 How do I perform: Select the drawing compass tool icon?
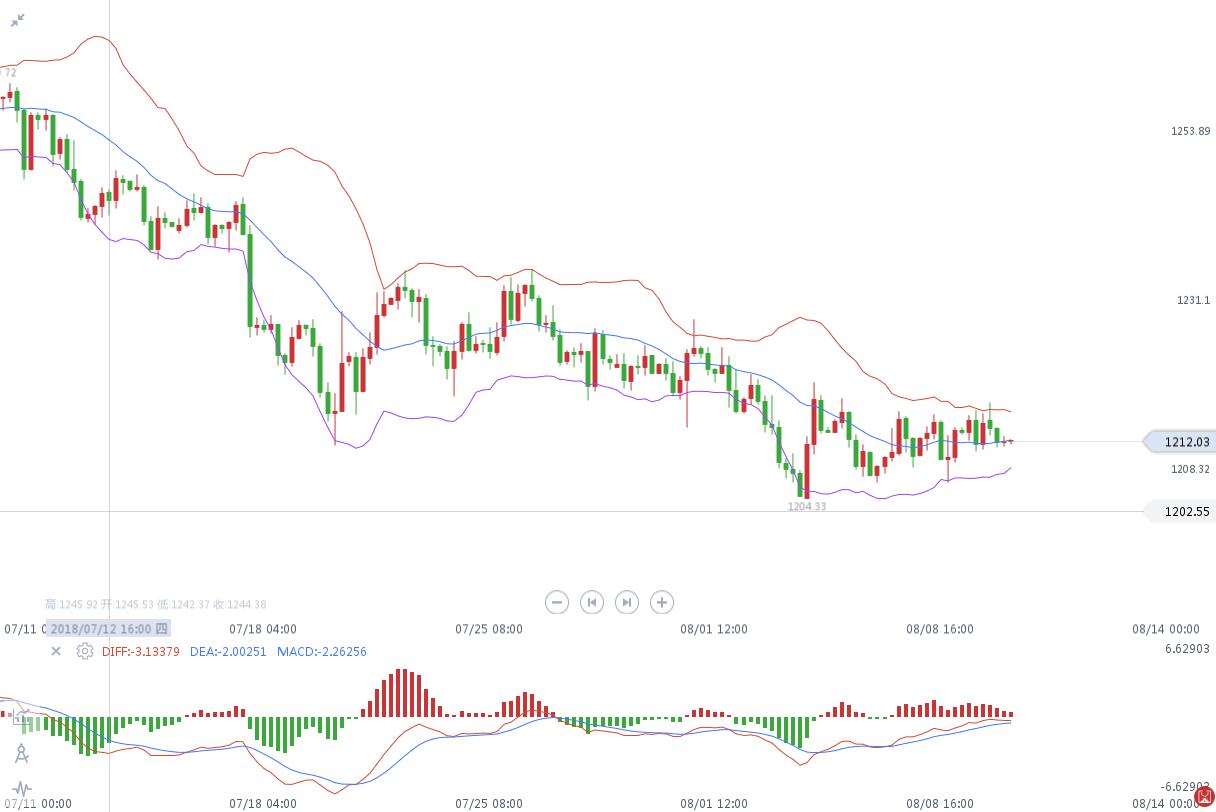coord(22,753)
